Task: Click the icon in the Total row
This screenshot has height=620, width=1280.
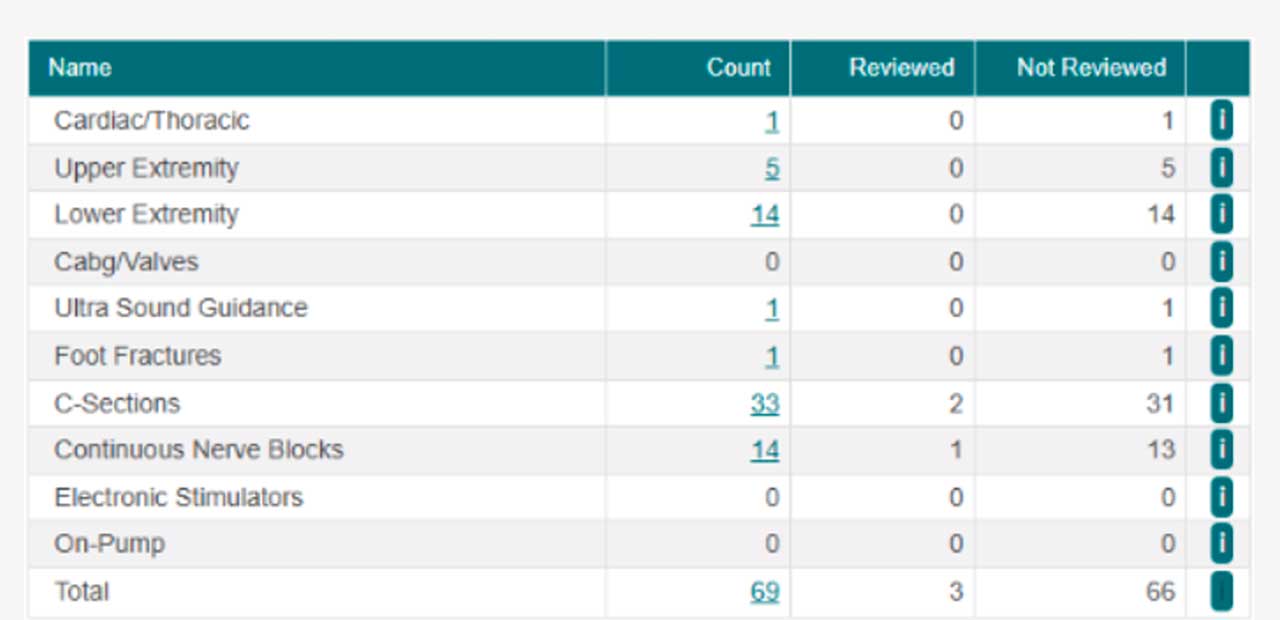Action: coord(1221,591)
